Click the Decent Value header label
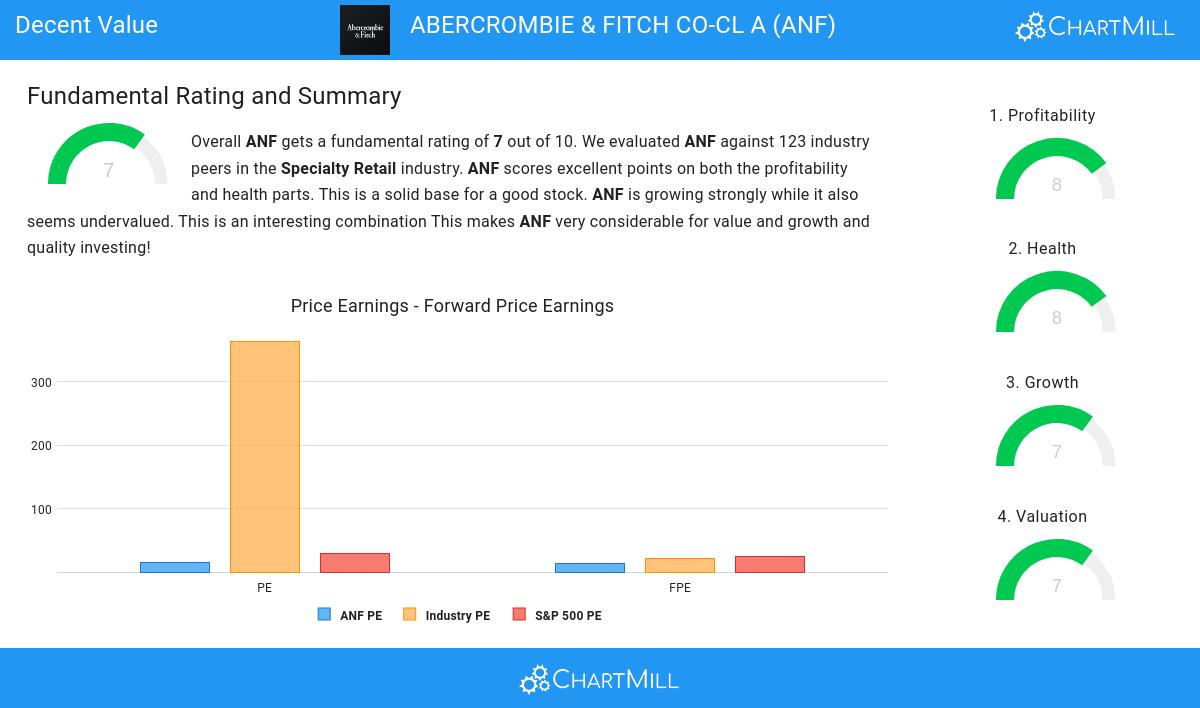Image resolution: width=1200 pixels, height=708 pixels. pyautogui.click(x=87, y=26)
